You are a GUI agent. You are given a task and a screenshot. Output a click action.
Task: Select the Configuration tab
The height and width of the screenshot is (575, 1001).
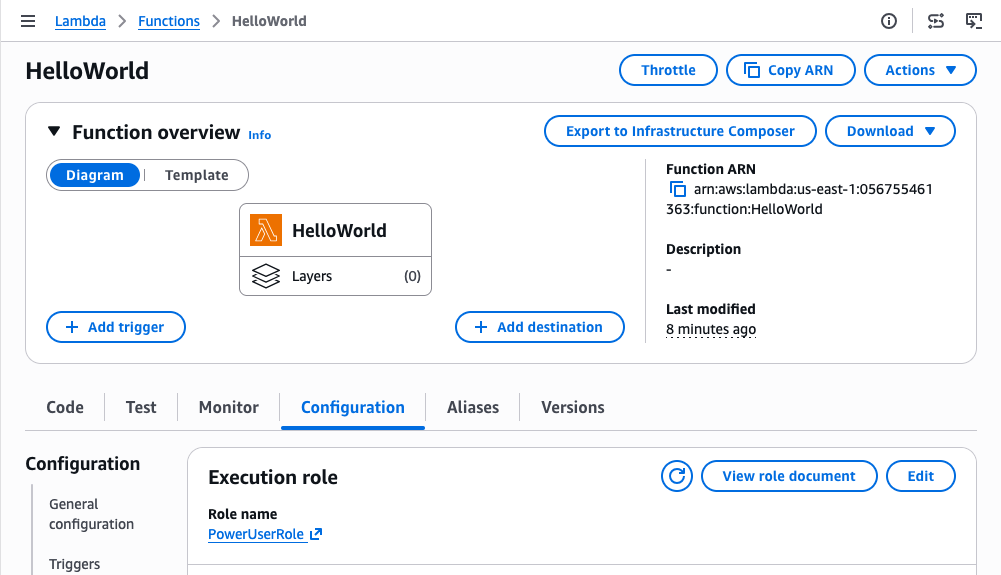click(x=352, y=407)
